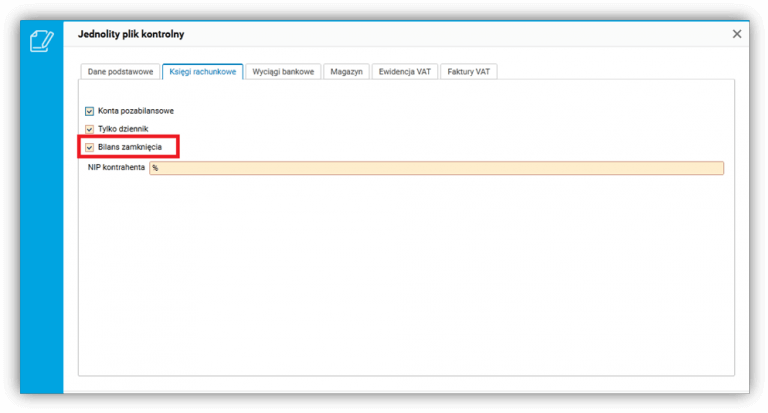Image resolution: width=768 pixels, height=413 pixels.
Task: Select the Księgi rachunkowe tab
Action: (x=202, y=72)
